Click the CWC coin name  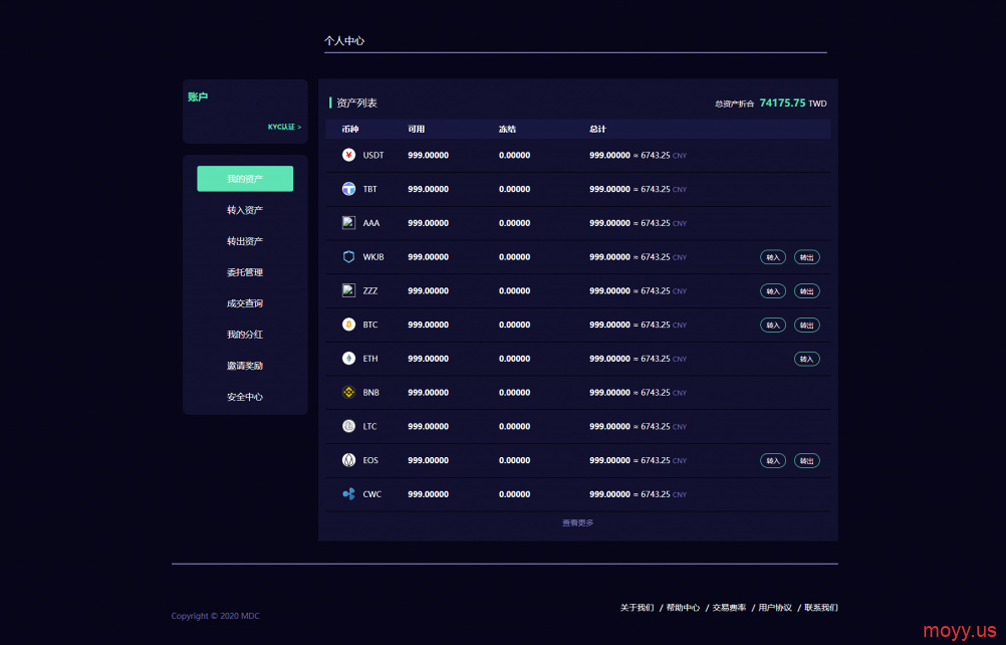point(372,494)
